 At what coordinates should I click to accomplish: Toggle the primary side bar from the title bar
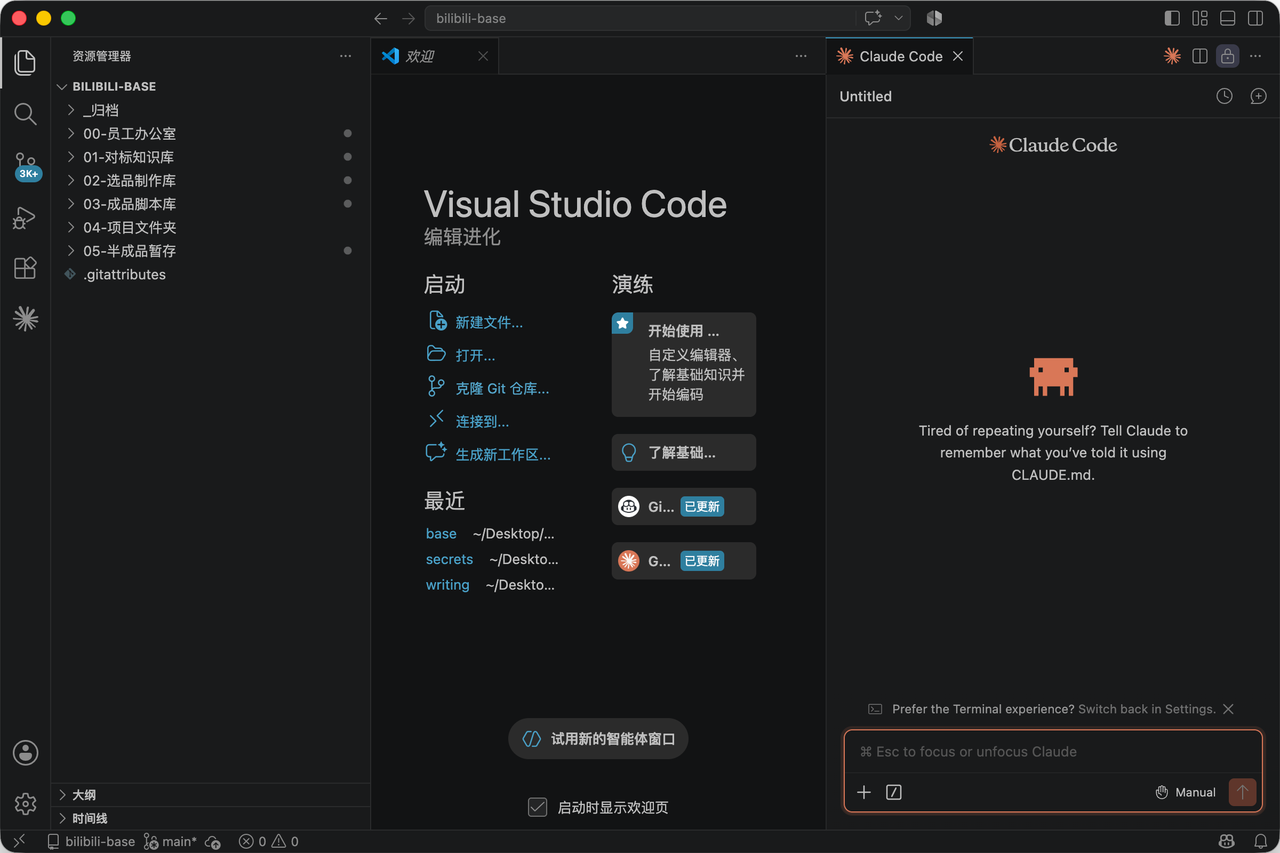point(1172,18)
